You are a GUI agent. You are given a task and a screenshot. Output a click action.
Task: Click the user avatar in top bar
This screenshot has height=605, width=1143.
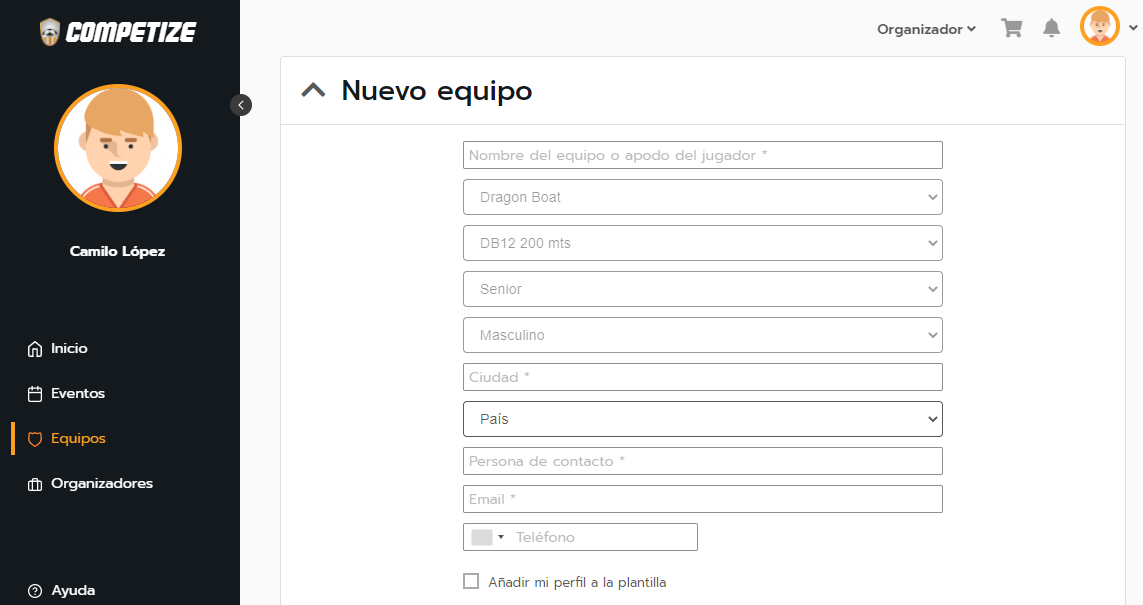1100,27
